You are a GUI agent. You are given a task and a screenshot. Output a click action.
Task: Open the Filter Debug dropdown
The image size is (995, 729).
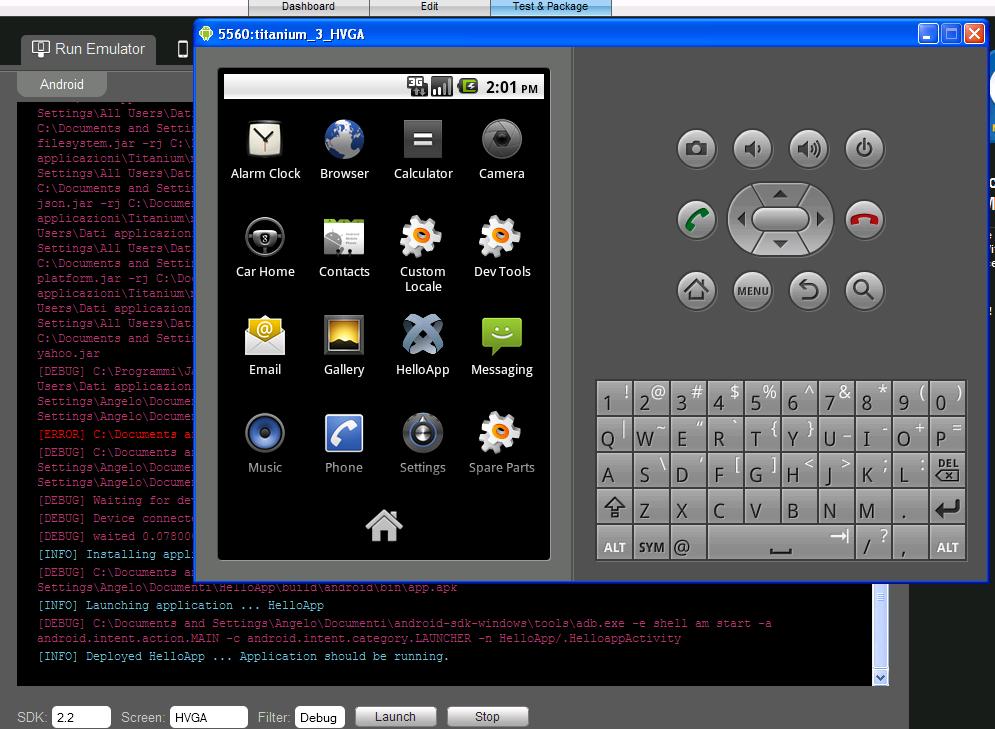(320, 718)
